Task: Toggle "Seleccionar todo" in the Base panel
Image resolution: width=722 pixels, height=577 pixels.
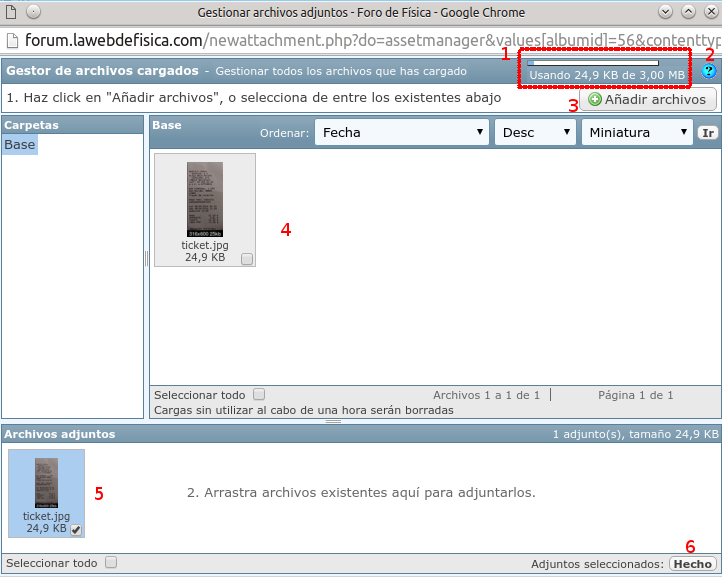Action: pyautogui.click(x=259, y=394)
